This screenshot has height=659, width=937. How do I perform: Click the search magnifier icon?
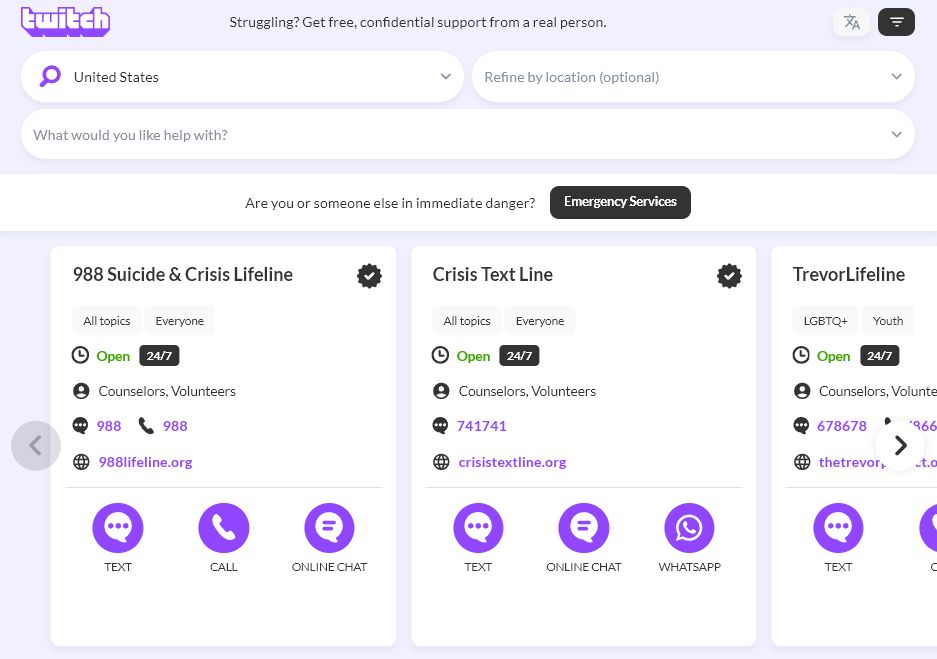50,76
